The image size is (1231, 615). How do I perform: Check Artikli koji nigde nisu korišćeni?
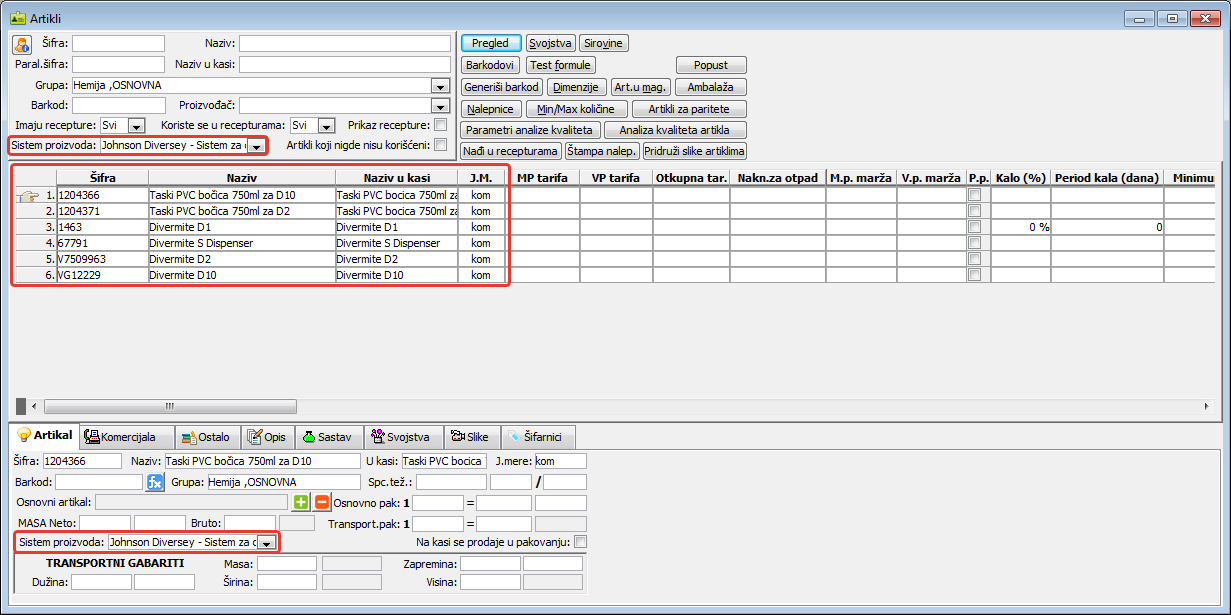point(441,145)
